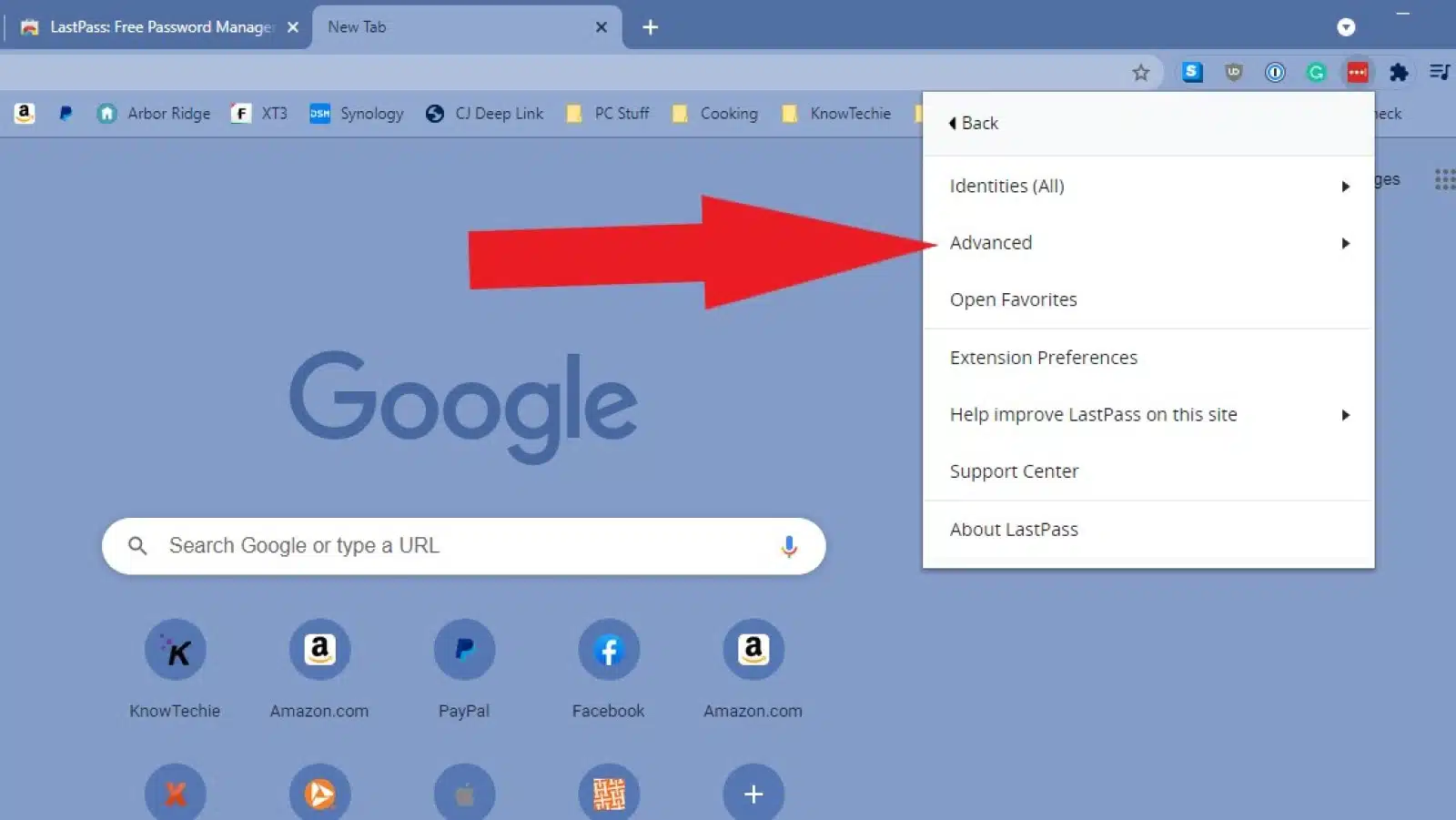The height and width of the screenshot is (820, 1456).
Task: Open the uBlock Origin extension
Action: click(x=1234, y=72)
